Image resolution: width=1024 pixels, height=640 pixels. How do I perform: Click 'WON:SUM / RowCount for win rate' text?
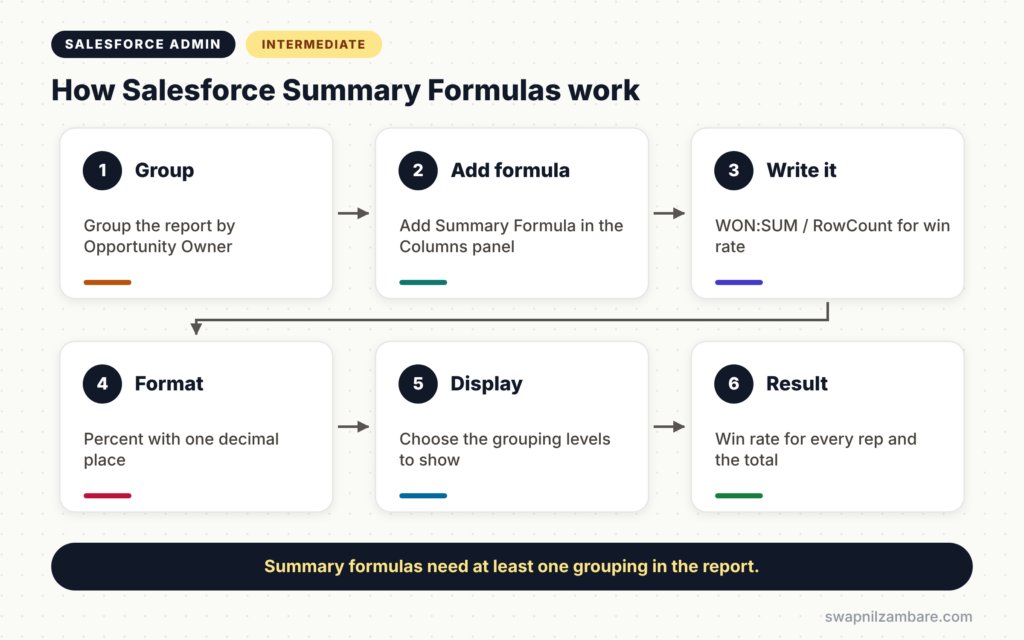click(832, 236)
